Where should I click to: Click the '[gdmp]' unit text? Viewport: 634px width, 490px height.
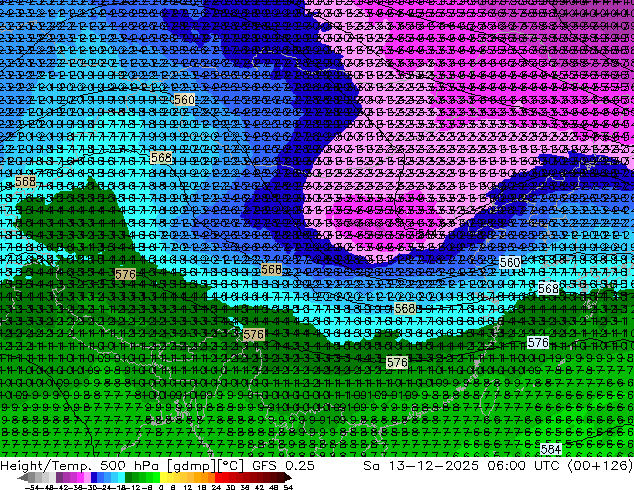(x=189, y=466)
